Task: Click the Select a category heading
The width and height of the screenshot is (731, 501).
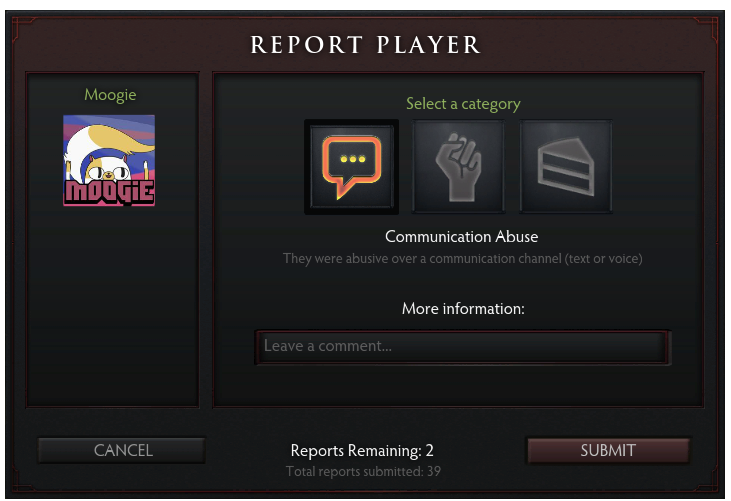Action: pos(463,103)
